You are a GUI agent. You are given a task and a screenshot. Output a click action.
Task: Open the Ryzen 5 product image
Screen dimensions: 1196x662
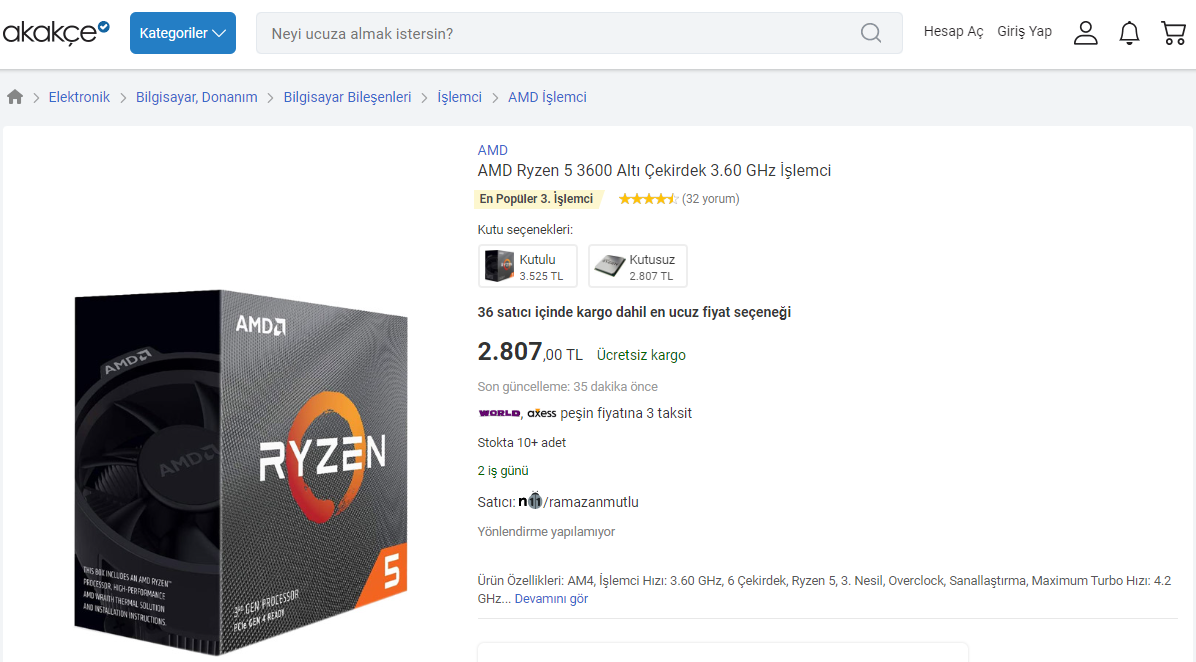pos(241,471)
